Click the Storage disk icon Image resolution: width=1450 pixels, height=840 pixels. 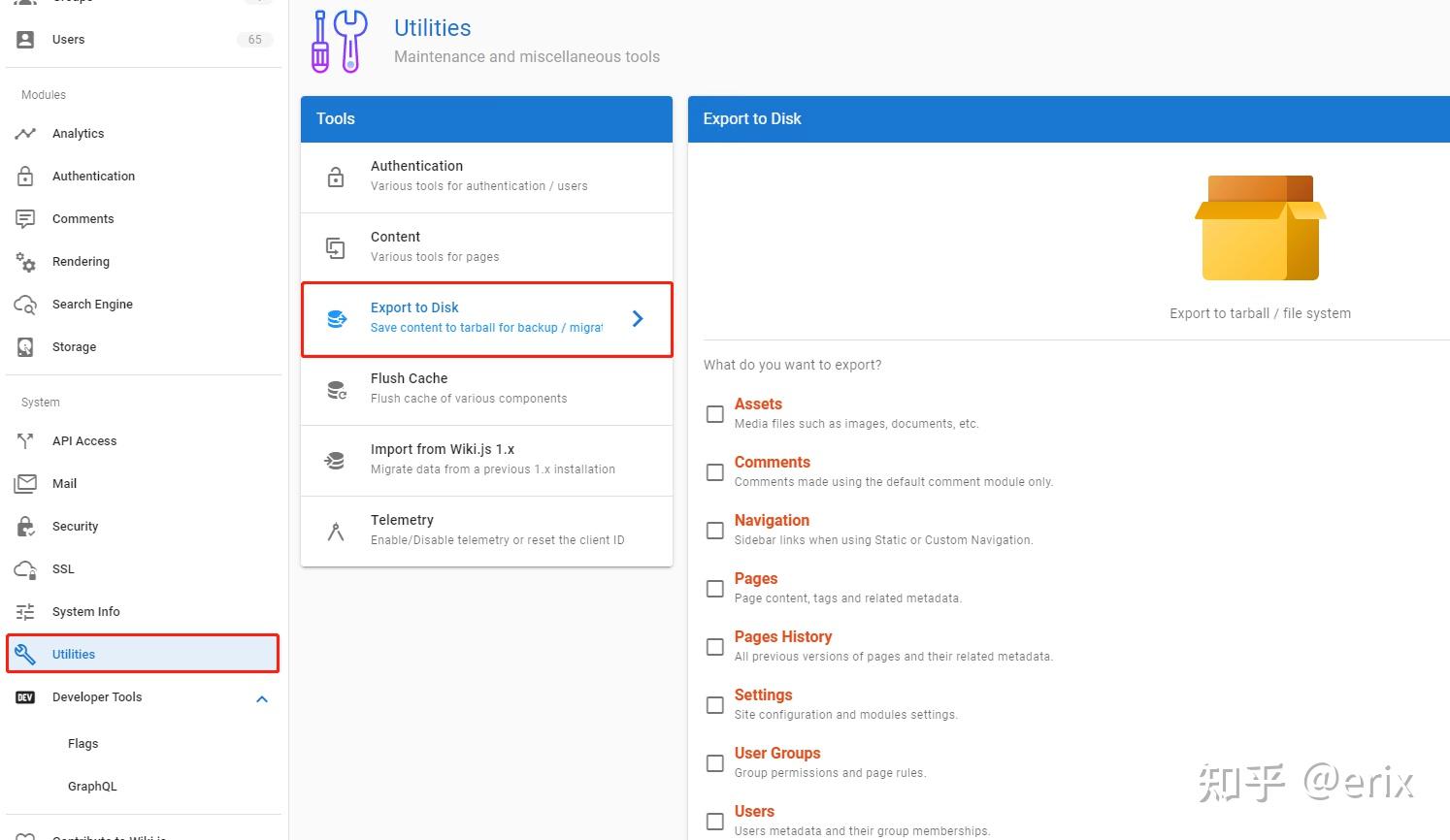pyautogui.click(x=25, y=347)
